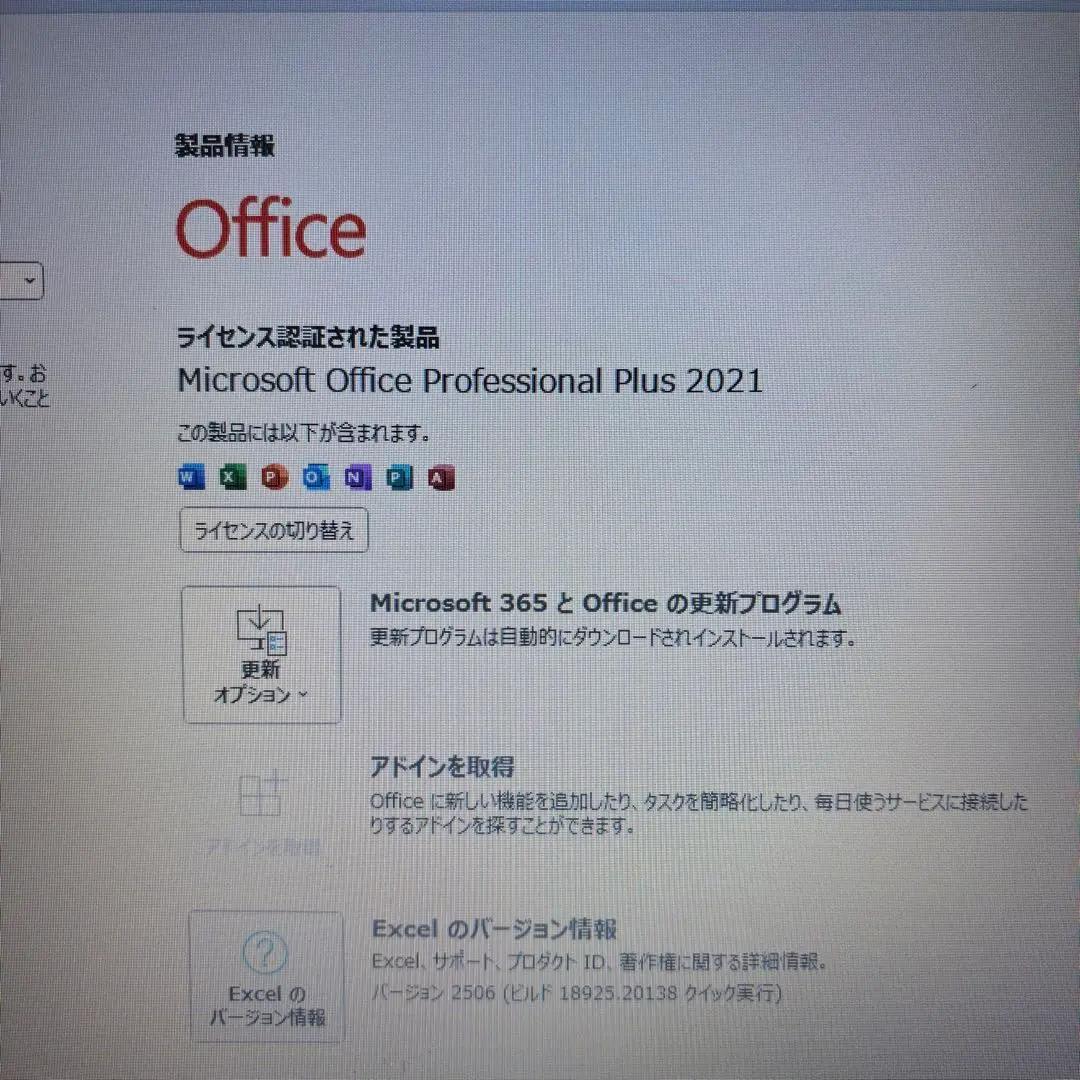
Task: Open the Excel のバージョン情報 button
Action: (x=266, y=977)
